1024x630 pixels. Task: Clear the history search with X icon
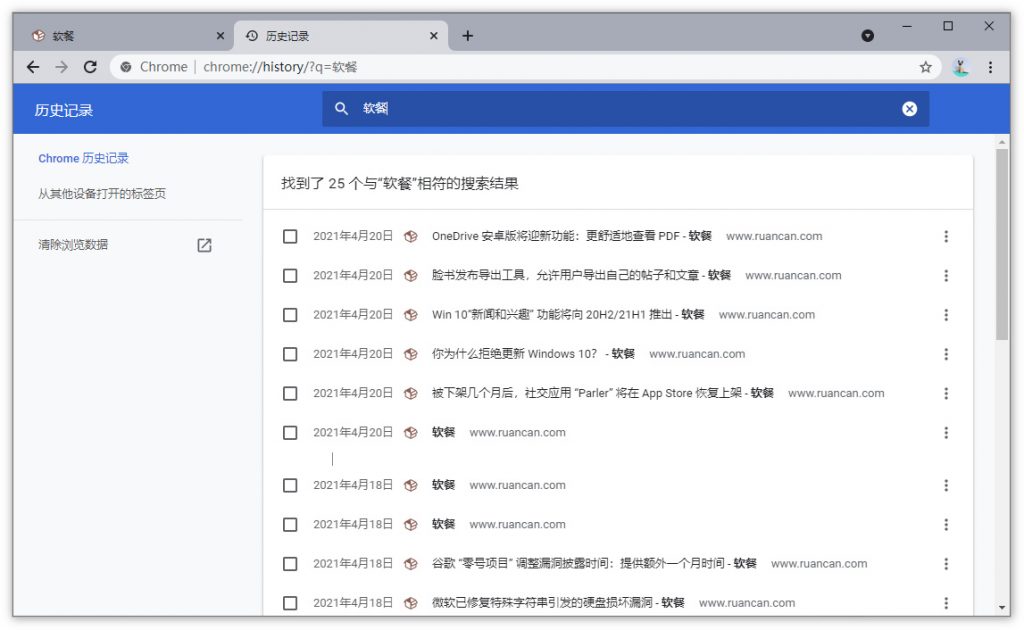[x=909, y=109]
